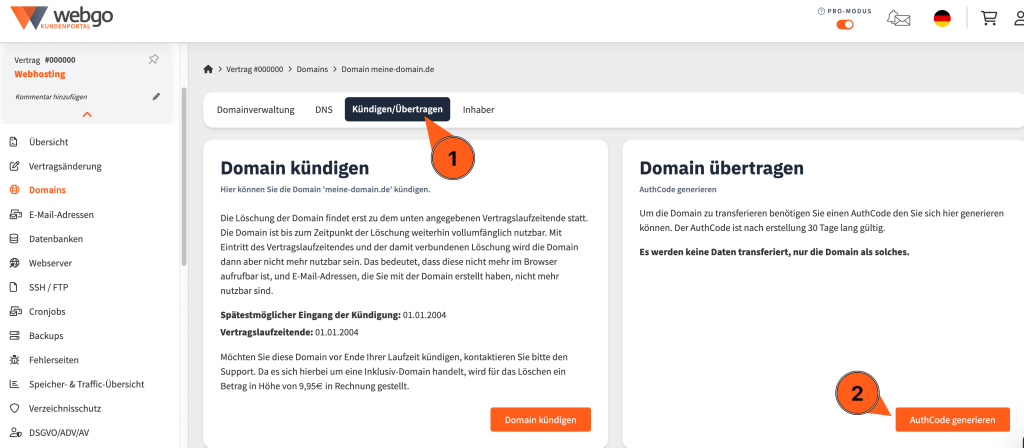The width and height of the screenshot is (1024, 448).
Task: Click the Webhosting contract title
Action: click(x=40, y=74)
